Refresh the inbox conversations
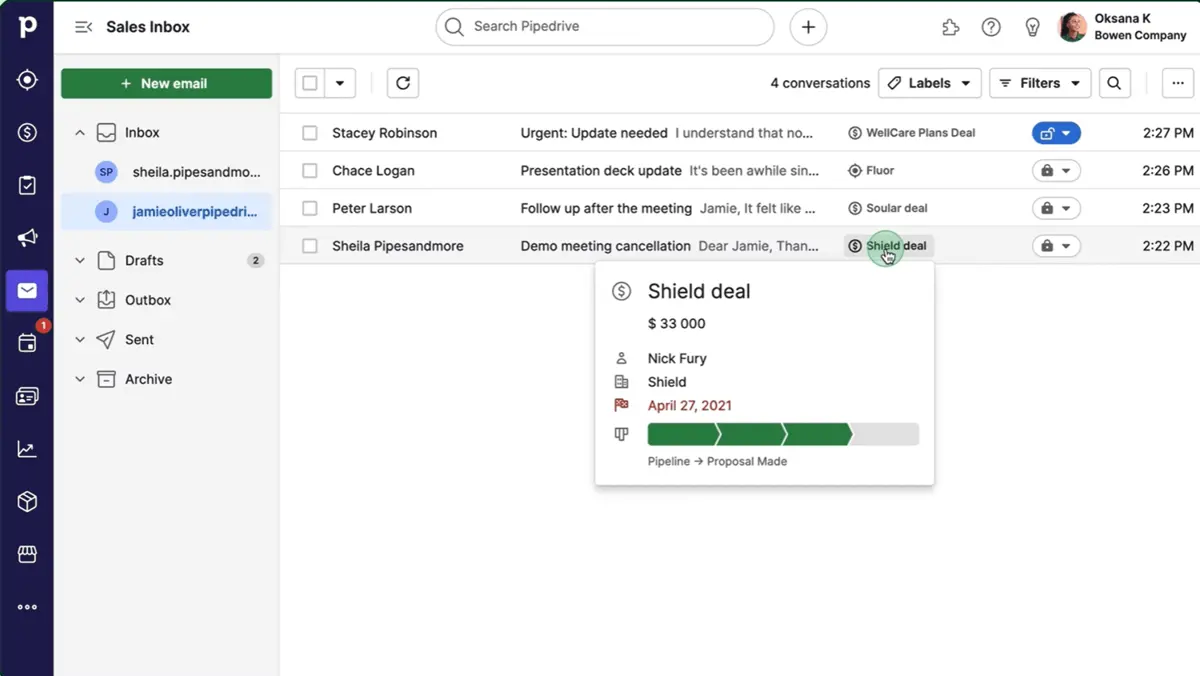 point(403,83)
